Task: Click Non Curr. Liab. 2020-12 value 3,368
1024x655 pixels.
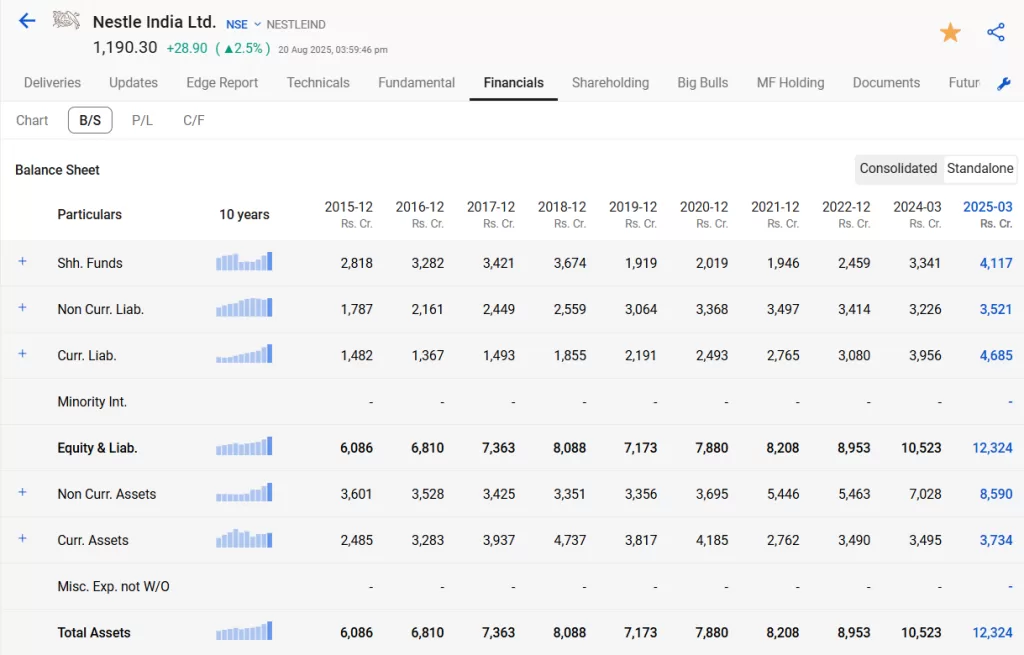Action: pos(712,310)
